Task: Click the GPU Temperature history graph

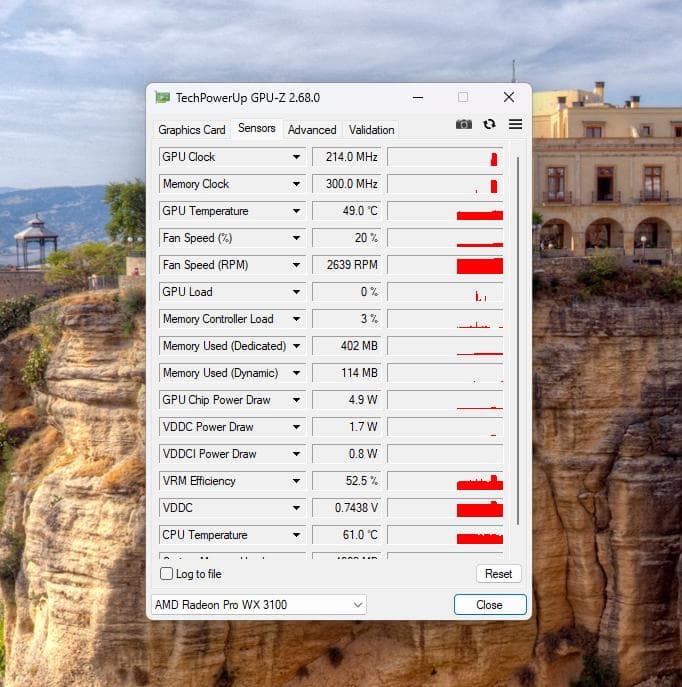Action: [445, 211]
